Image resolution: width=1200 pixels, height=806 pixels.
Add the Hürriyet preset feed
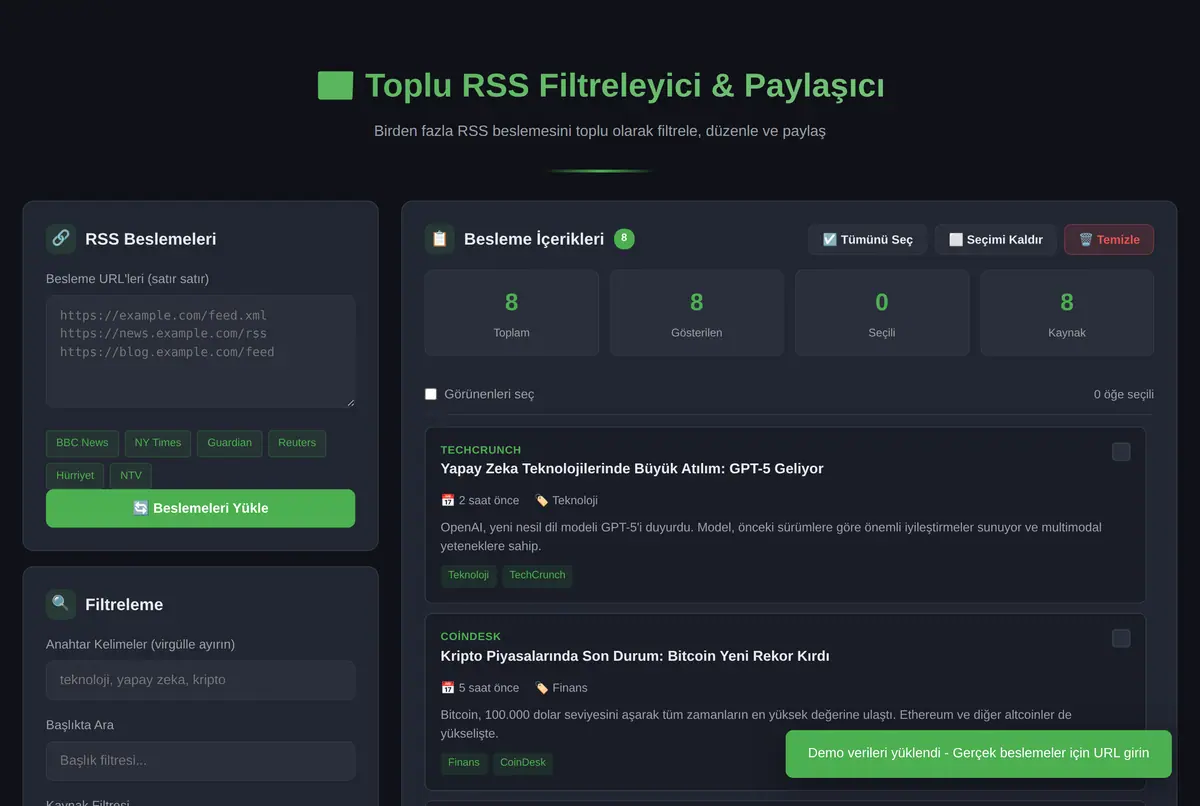[x=75, y=475]
